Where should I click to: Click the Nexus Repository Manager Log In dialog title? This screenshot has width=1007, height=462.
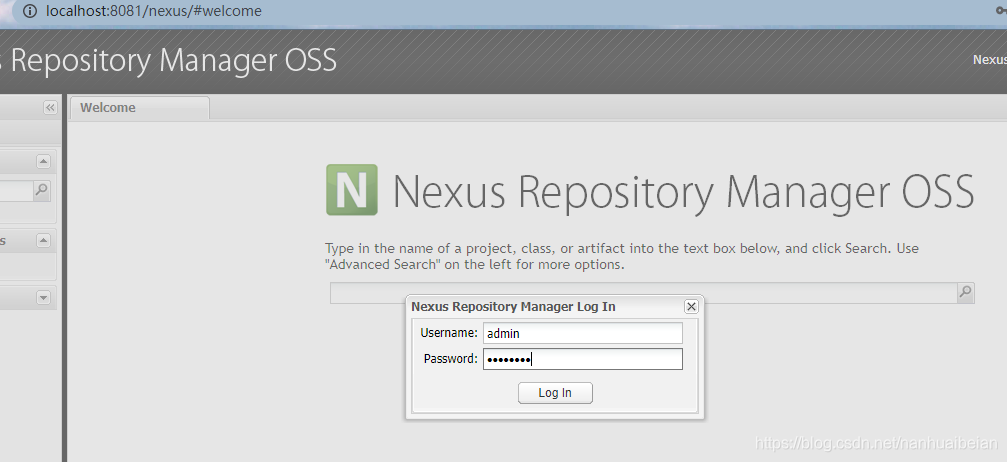tap(513, 307)
